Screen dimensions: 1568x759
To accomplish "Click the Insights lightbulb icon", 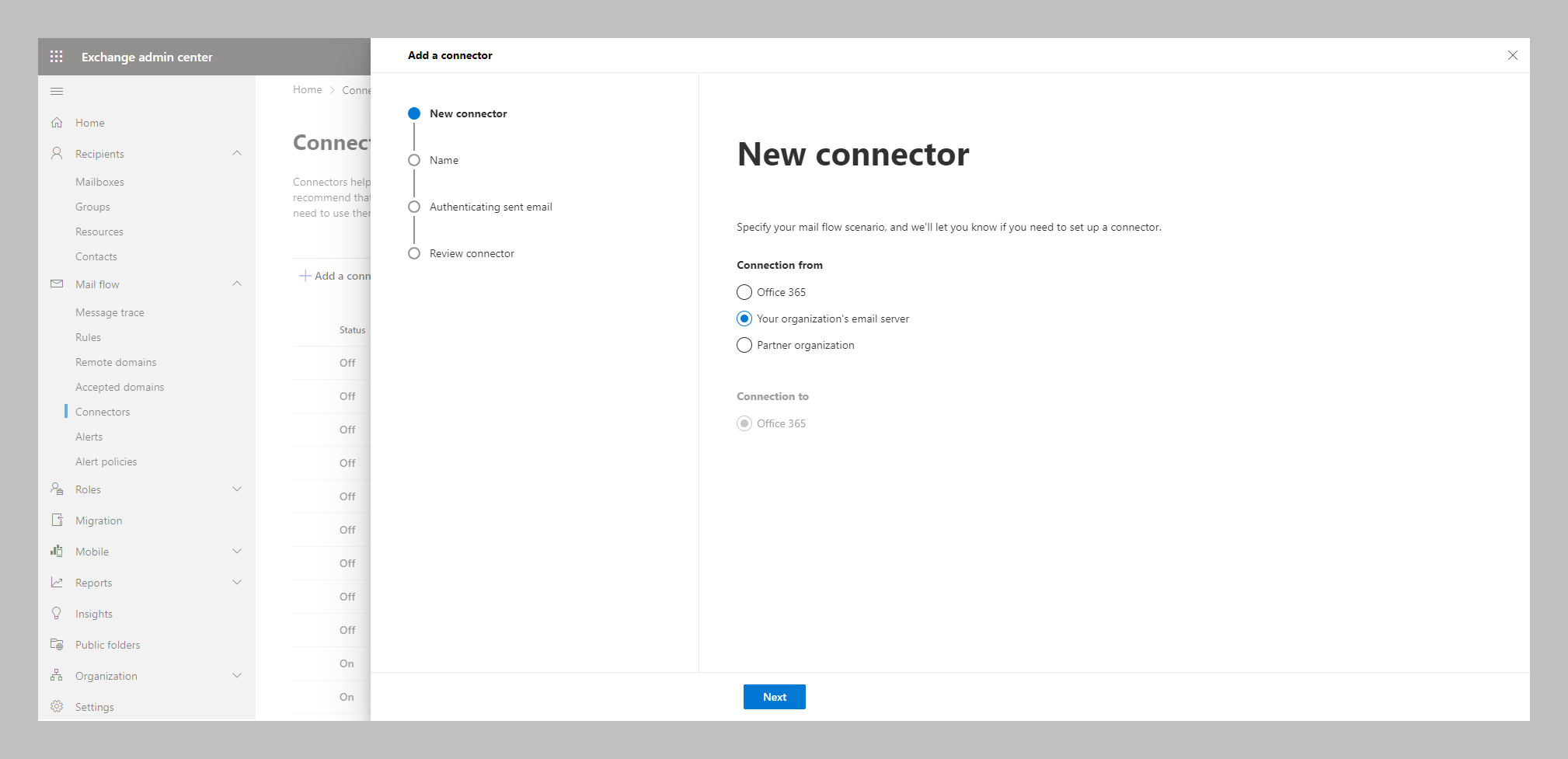I will (57, 613).
